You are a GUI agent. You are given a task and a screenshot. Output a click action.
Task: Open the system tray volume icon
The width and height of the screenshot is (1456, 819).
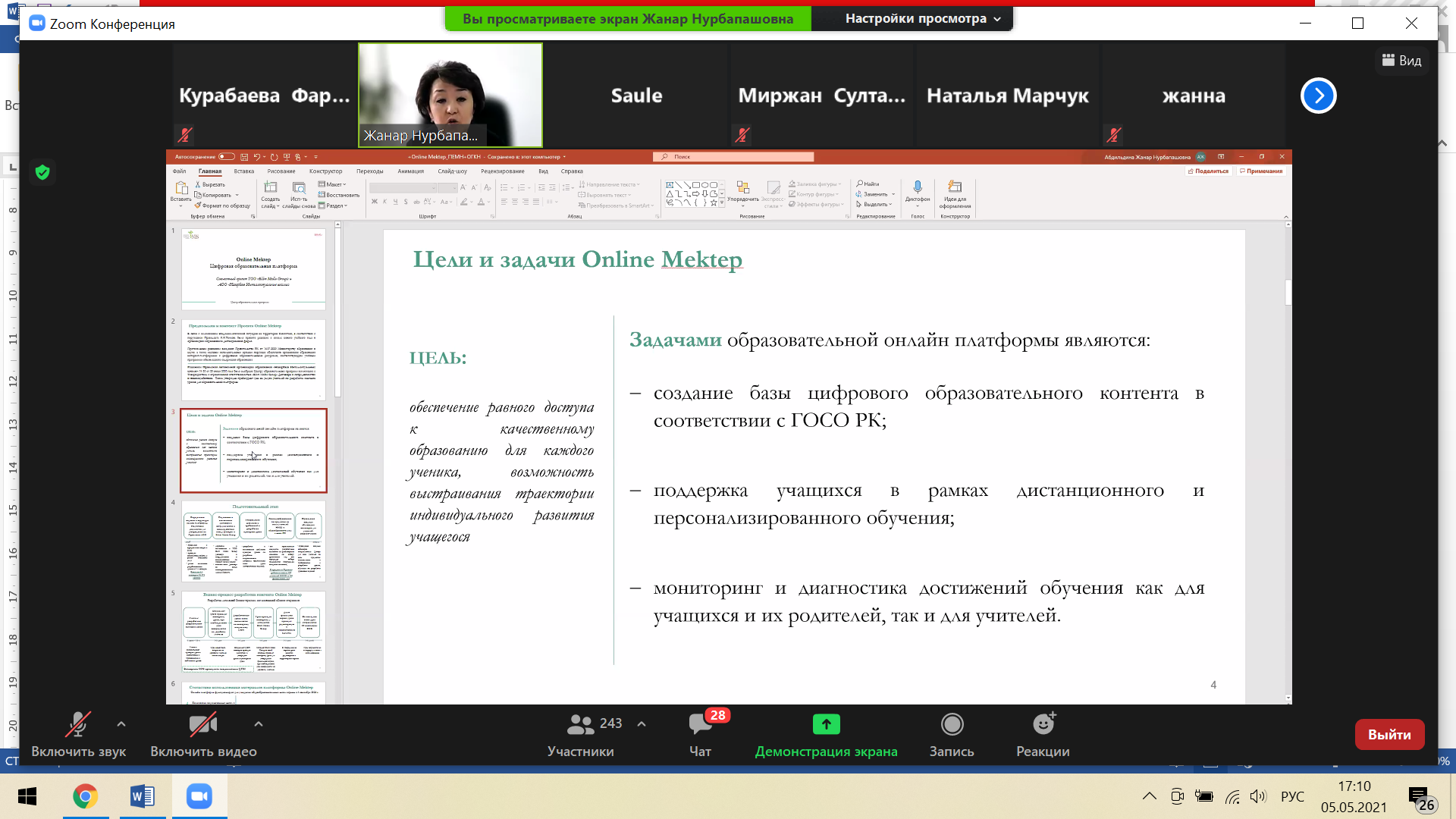coord(1258,796)
